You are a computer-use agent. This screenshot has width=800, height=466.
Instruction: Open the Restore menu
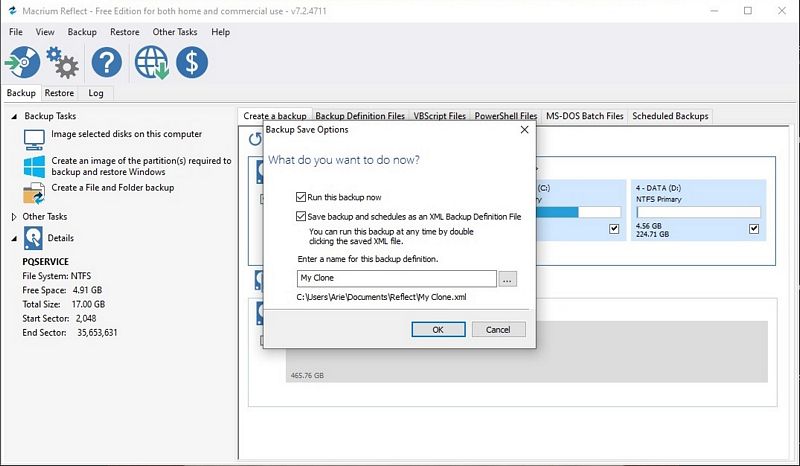124,32
